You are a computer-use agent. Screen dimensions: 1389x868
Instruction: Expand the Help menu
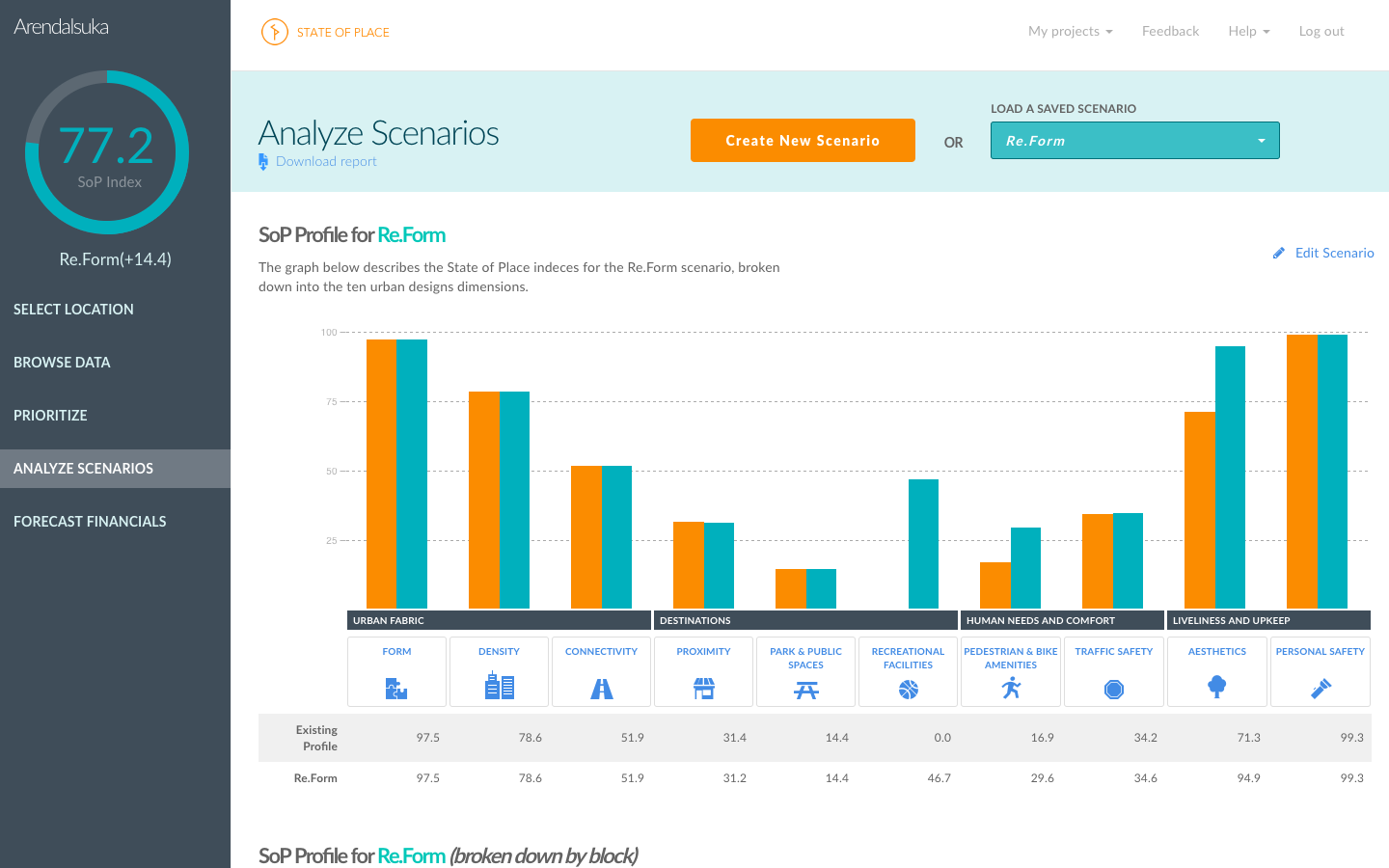click(1249, 31)
